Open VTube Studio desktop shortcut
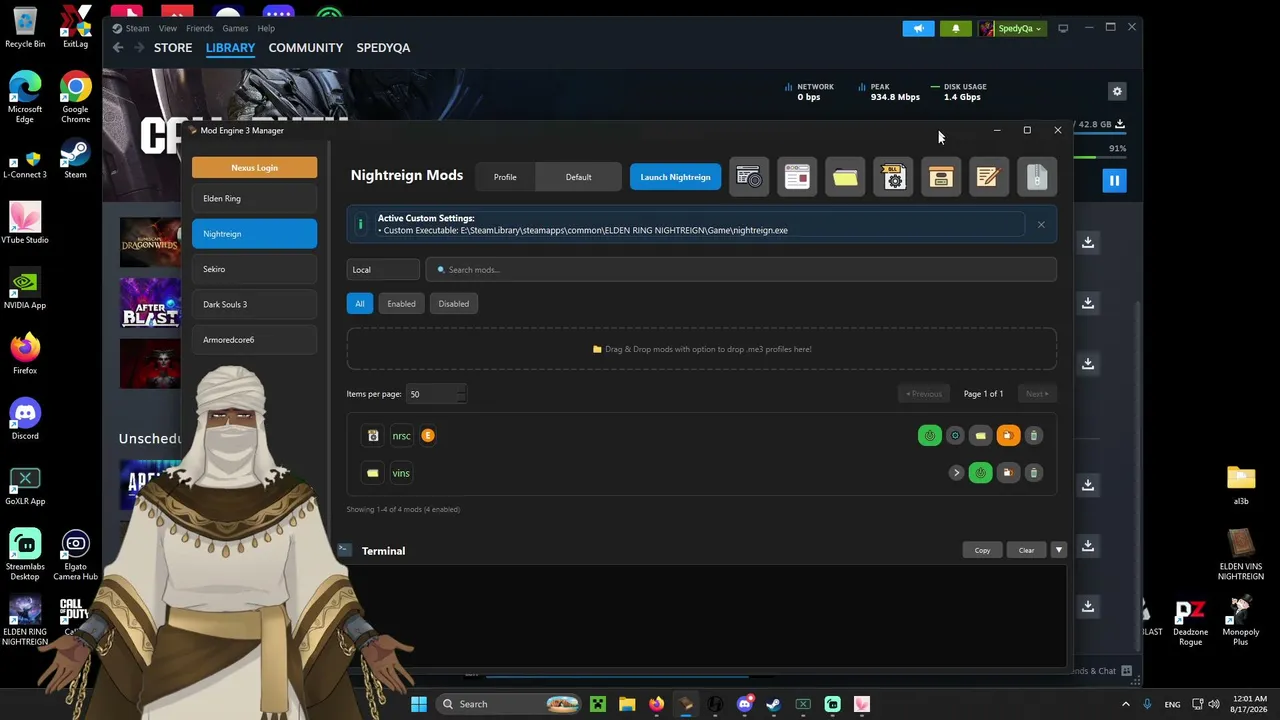The height and width of the screenshot is (720, 1280). click(x=25, y=222)
